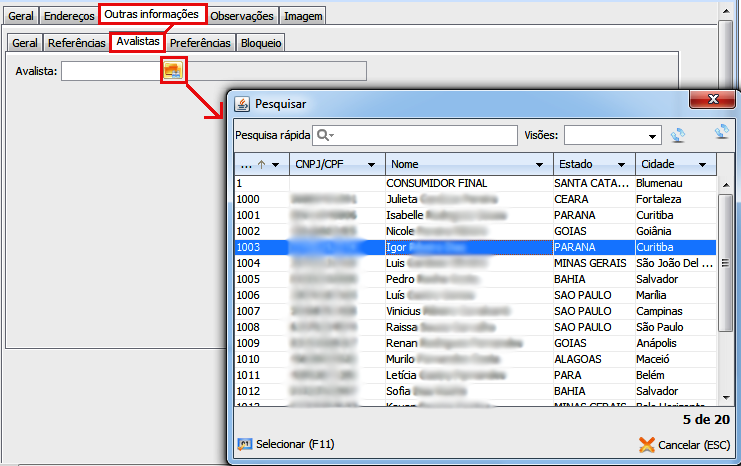Click the results table scroll down arrow
Screen dimensions: 741x466
(725, 398)
